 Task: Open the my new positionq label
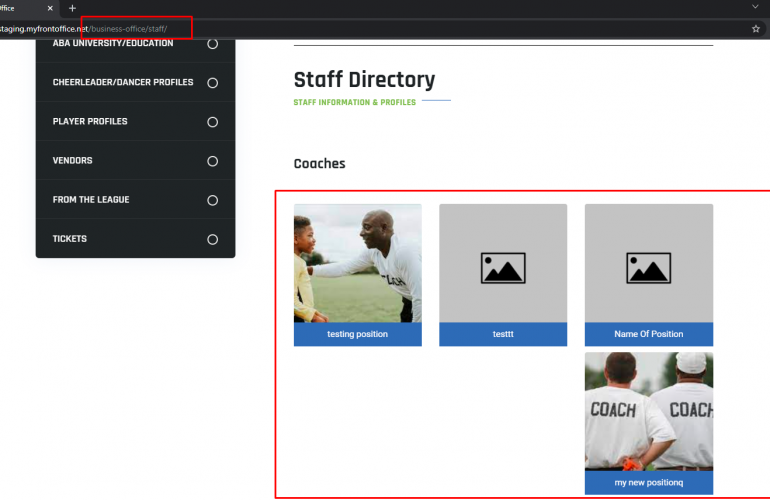point(649,482)
